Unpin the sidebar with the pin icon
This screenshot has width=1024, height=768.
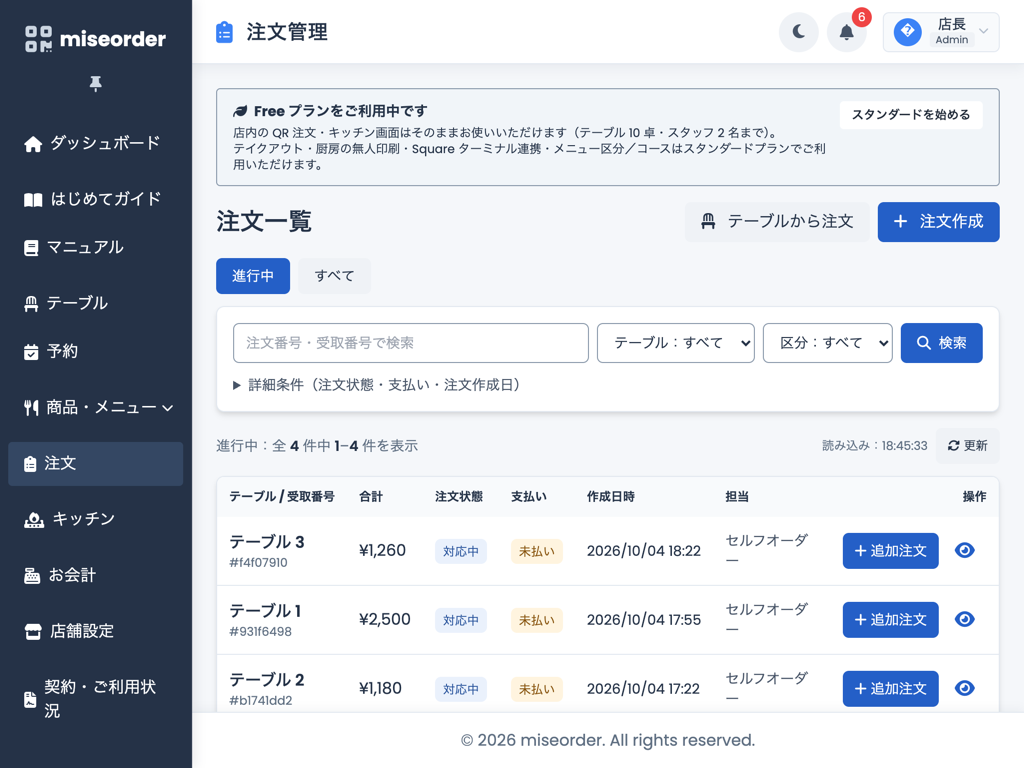coord(95,84)
